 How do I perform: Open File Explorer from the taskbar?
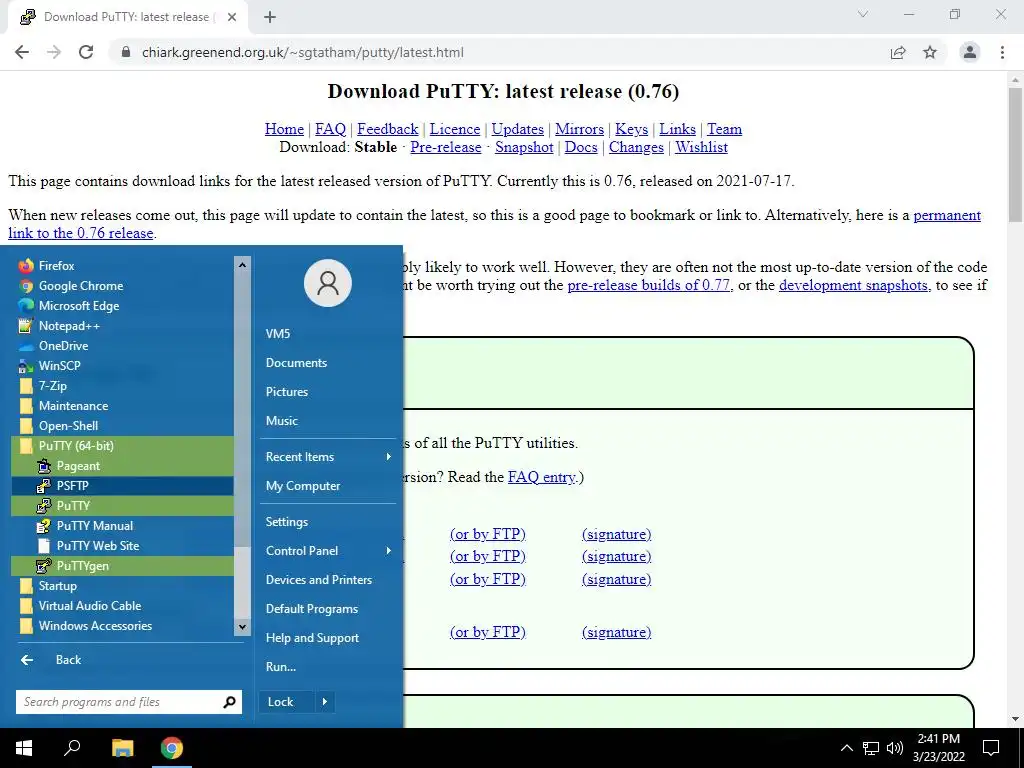click(x=122, y=748)
